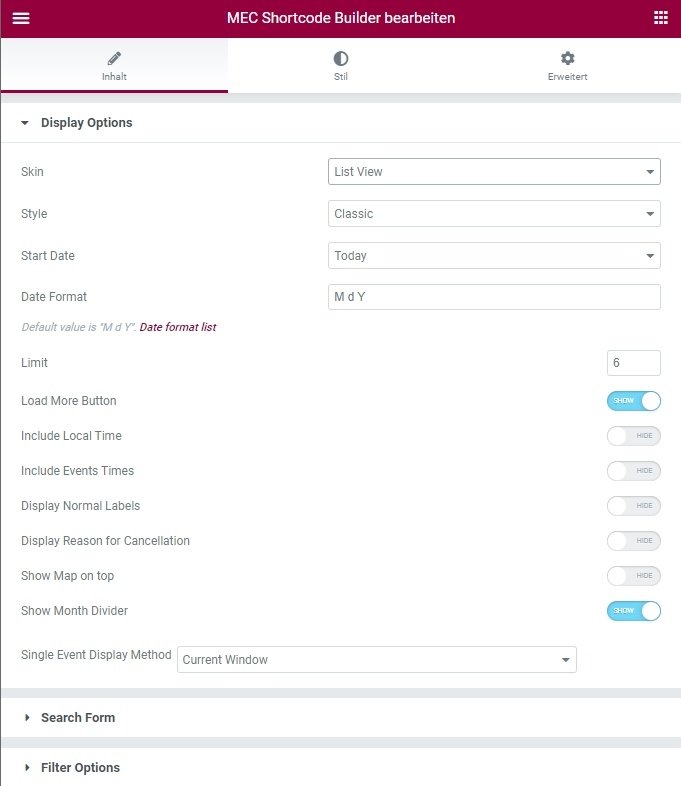Image resolution: width=681 pixels, height=786 pixels.
Task: Open the widgets grid icon
Action: point(660,18)
